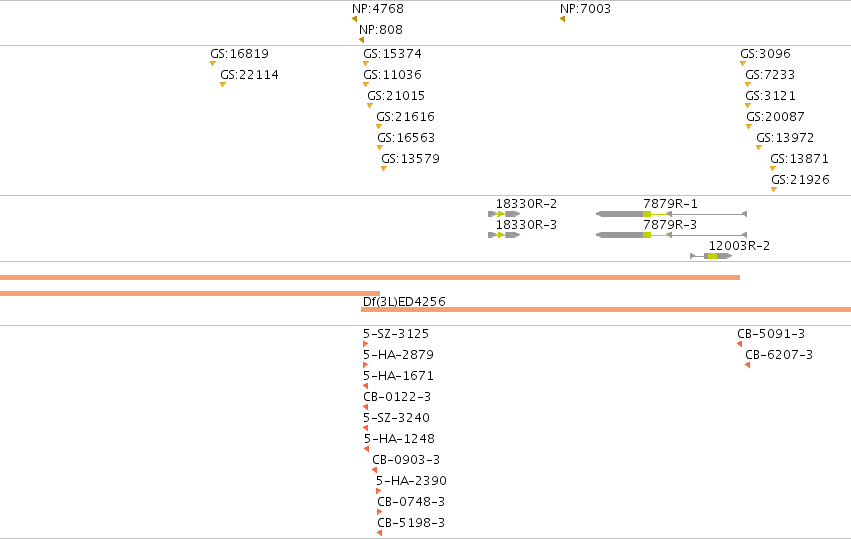Viewport: 851px width, 539px height.
Task: Click the 7879R-1 gene model glyph
Action: [671, 214]
